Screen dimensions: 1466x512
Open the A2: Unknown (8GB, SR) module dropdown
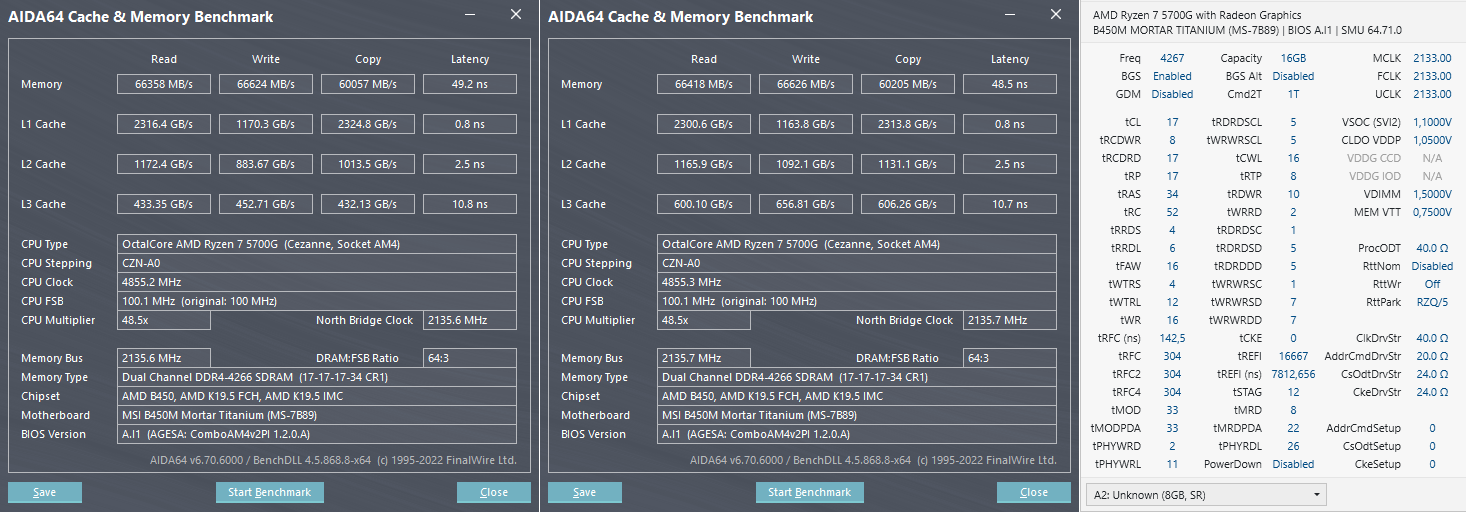click(x=1205, y=495)
